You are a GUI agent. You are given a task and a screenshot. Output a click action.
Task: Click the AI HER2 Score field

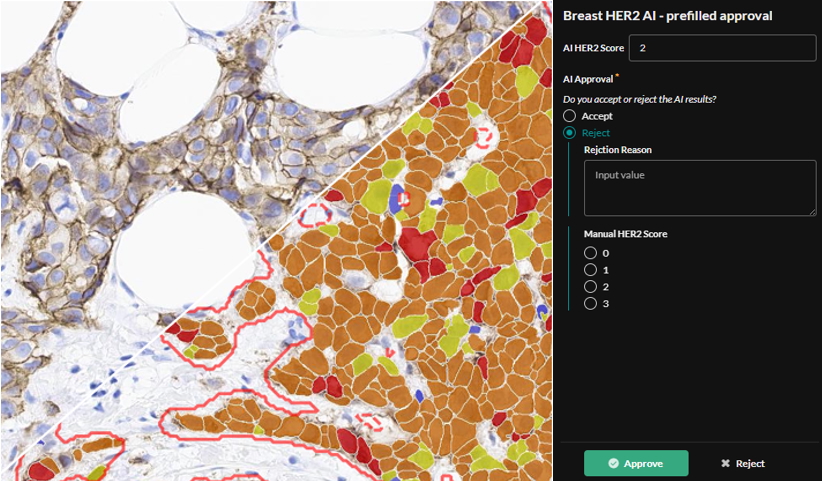722,48
